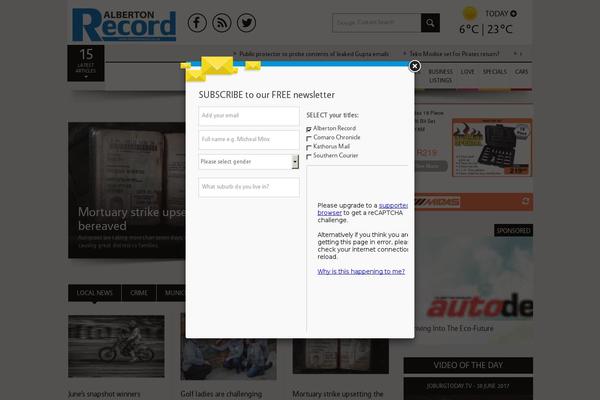Close the newsletter popup

coord(414,66)
